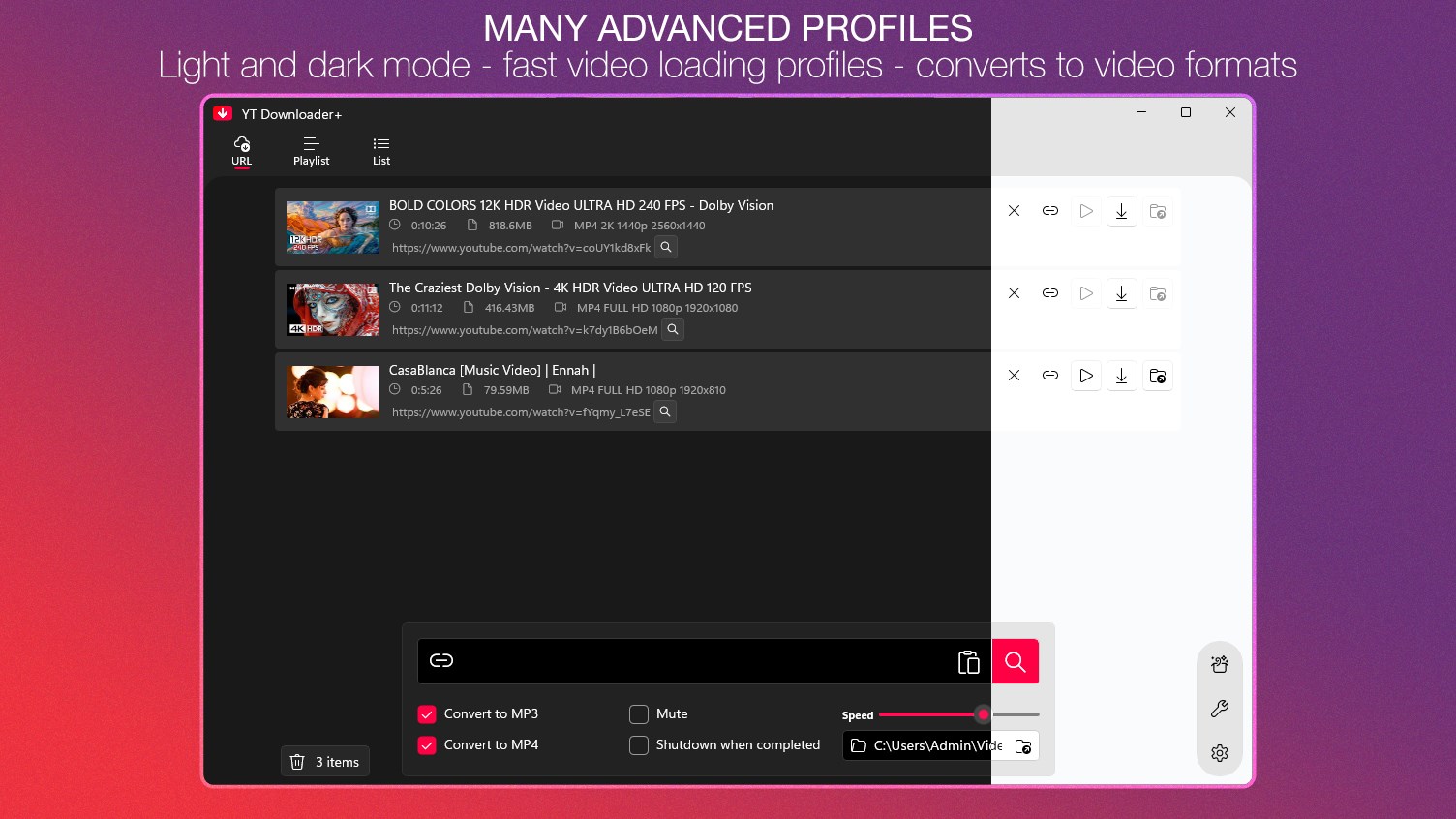Switch to the URL tab
This screenshot has width=1456, height=819.
pos(242,151)
